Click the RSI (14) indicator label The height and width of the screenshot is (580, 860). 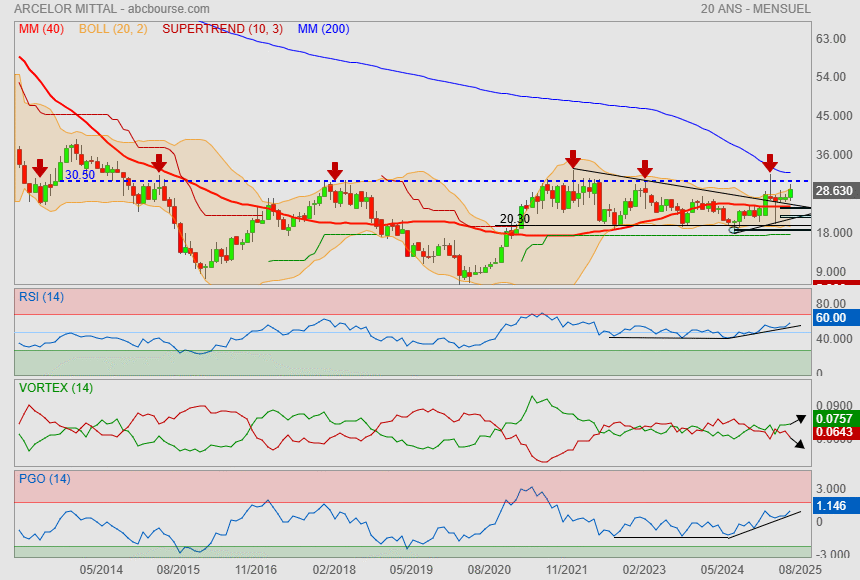pyautogui.click(x=41, y=297)
